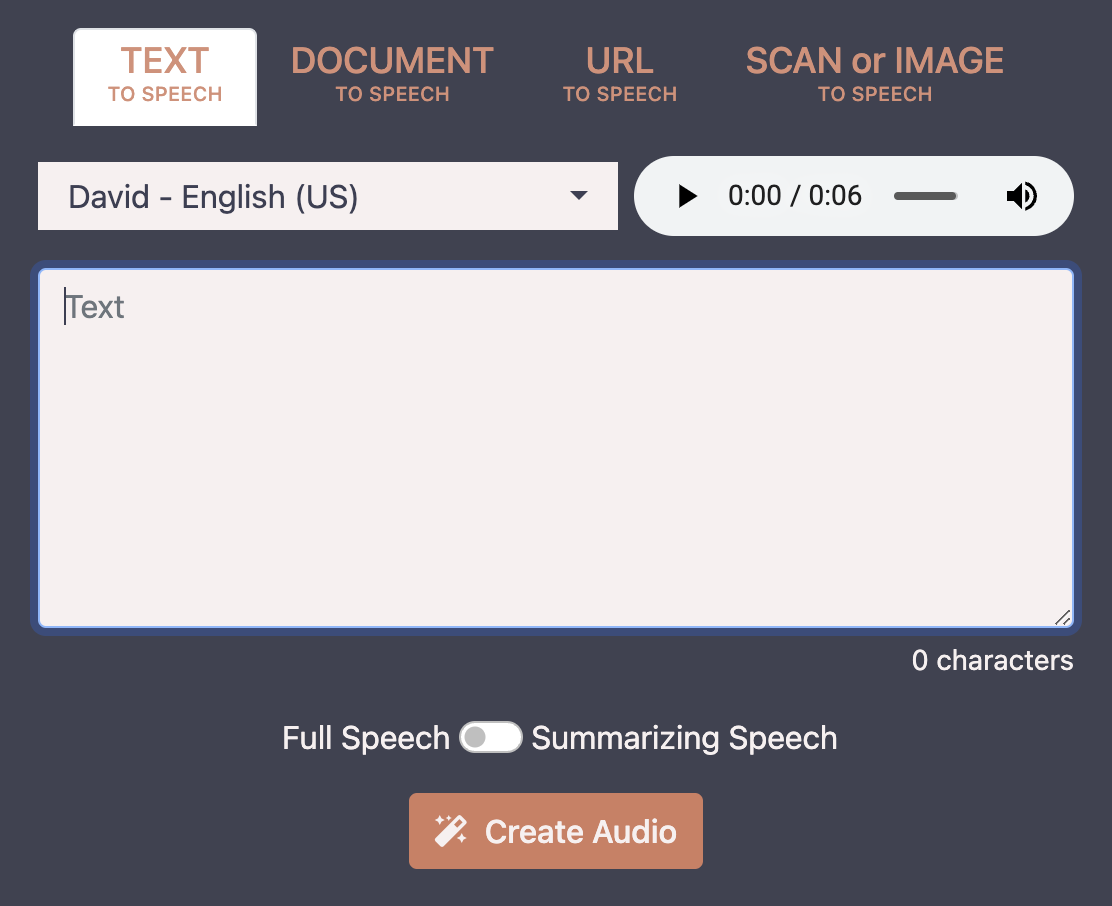Click the resize handle of the text area
Screen dimensions: 1112x906
tap(1063, 618)
